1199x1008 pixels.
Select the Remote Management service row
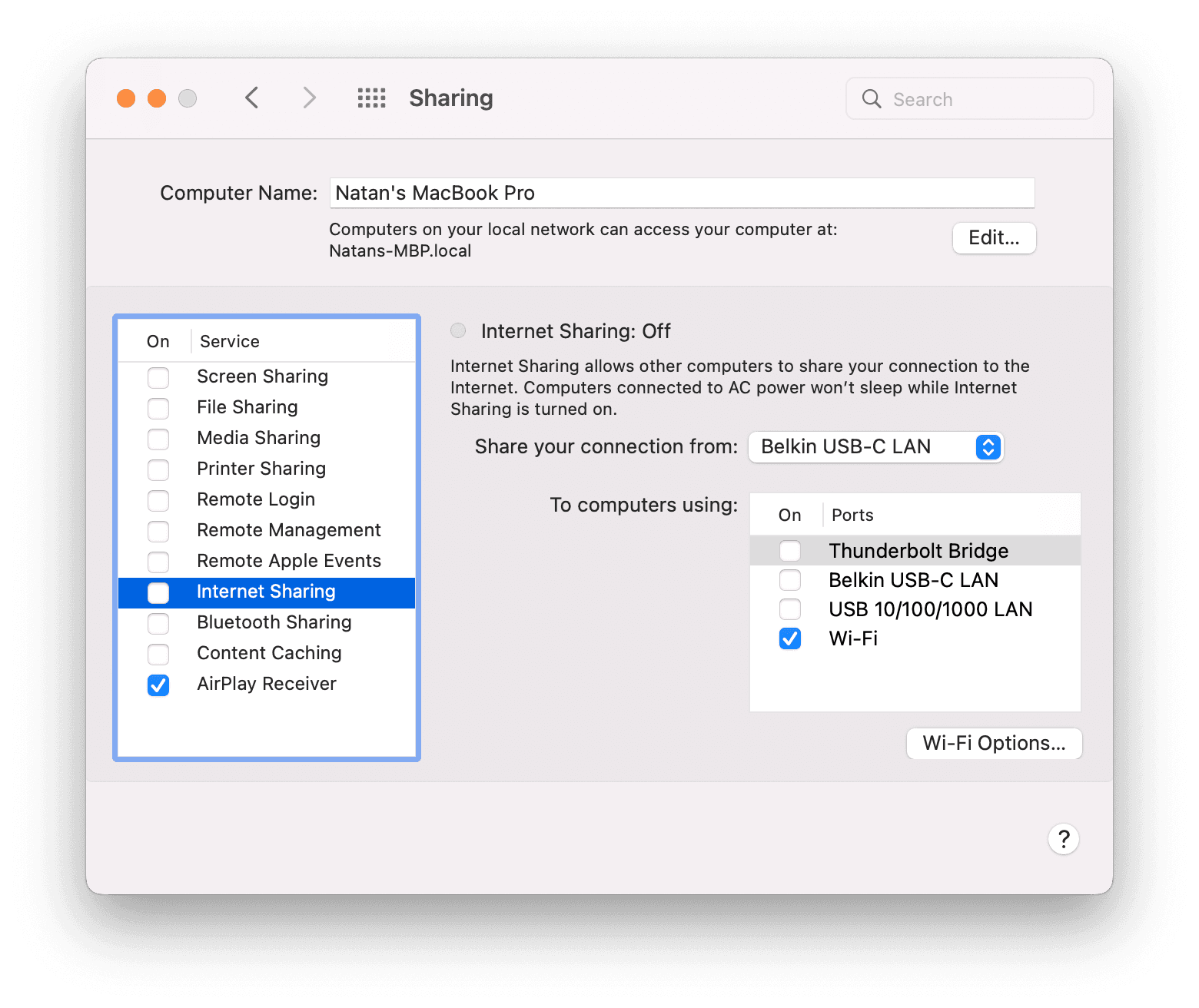coord(267,530)
